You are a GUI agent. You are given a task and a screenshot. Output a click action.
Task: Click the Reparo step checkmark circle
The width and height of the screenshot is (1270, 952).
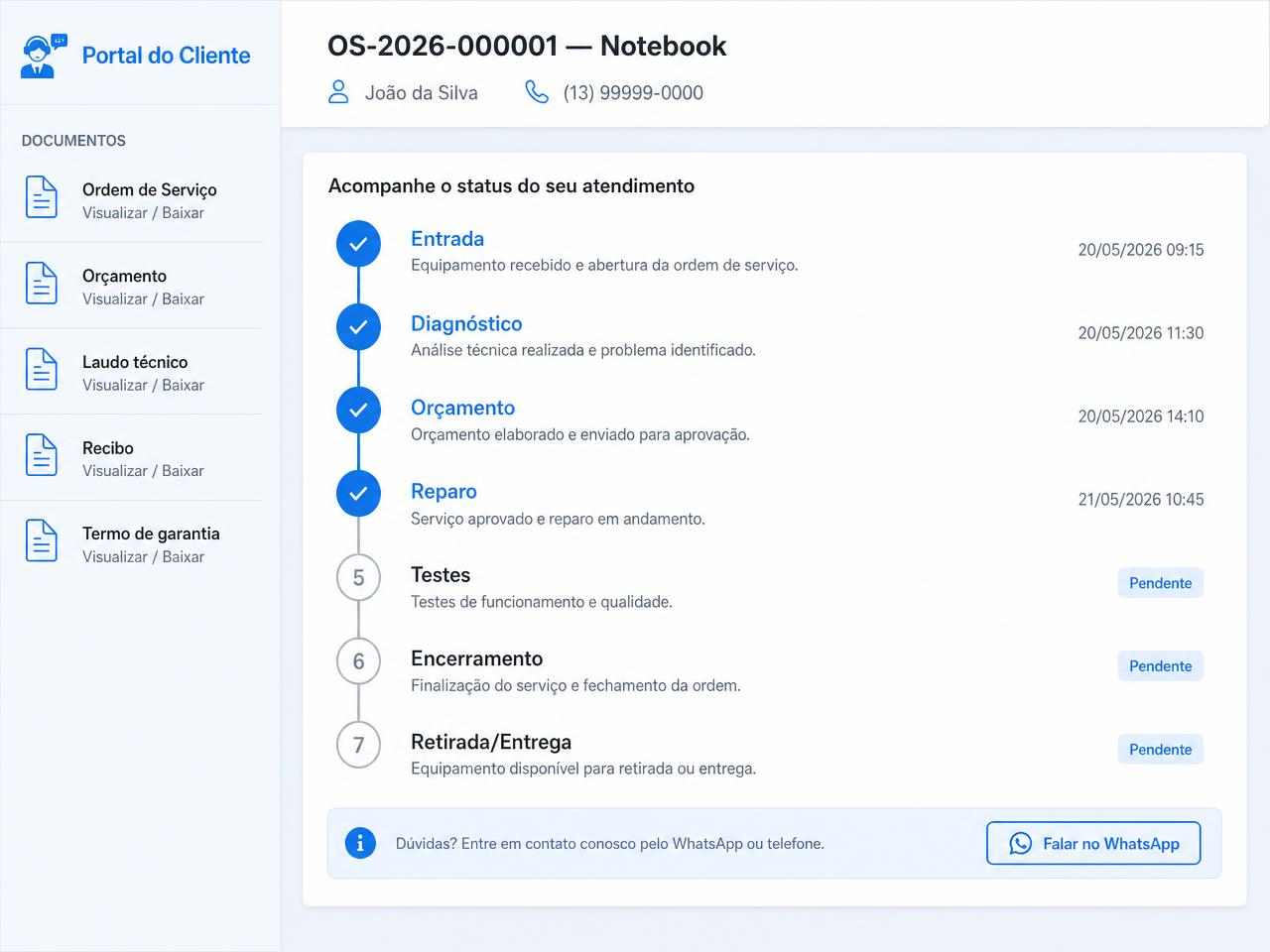(358, 494)
